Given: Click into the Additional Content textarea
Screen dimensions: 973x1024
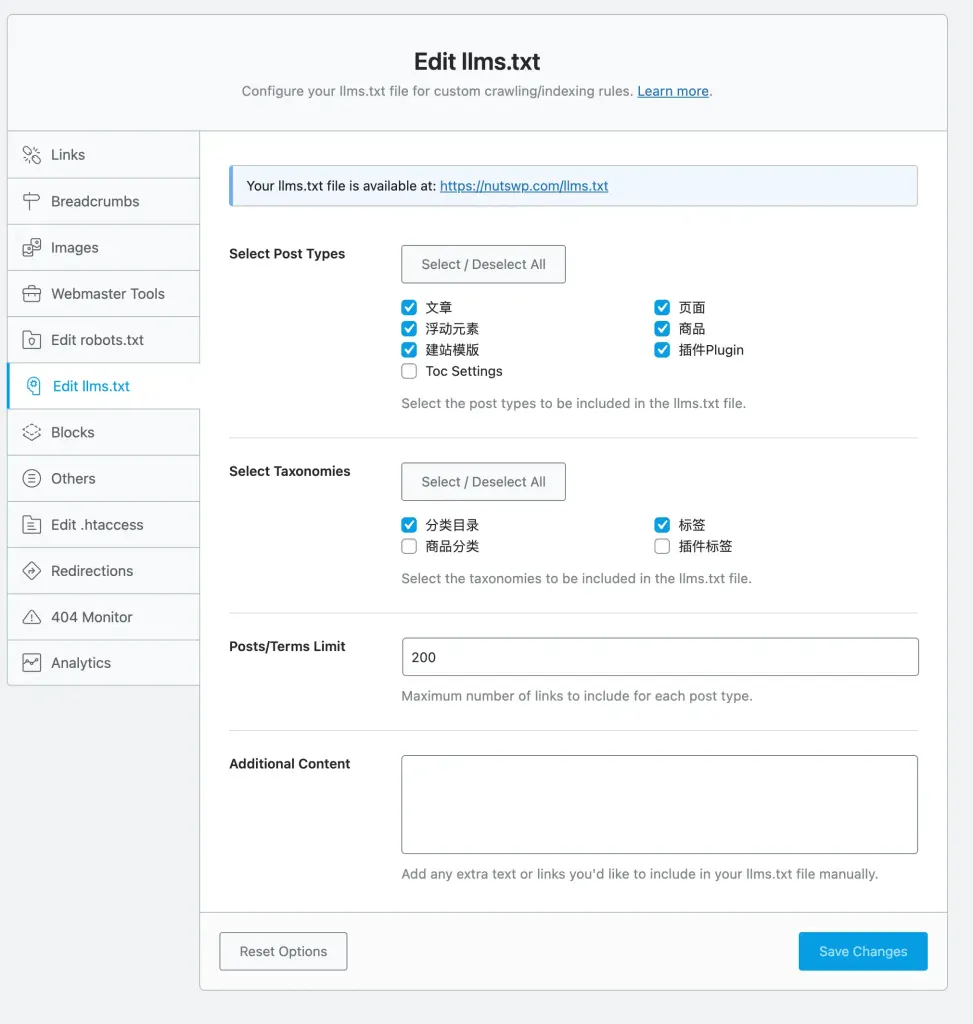Looking at the screenshot, I should pos(659,804).
